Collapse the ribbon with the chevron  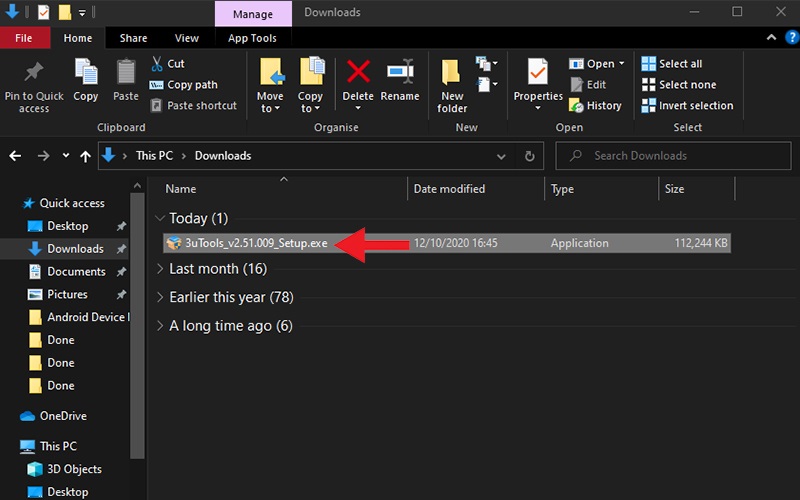click(771, 37)
